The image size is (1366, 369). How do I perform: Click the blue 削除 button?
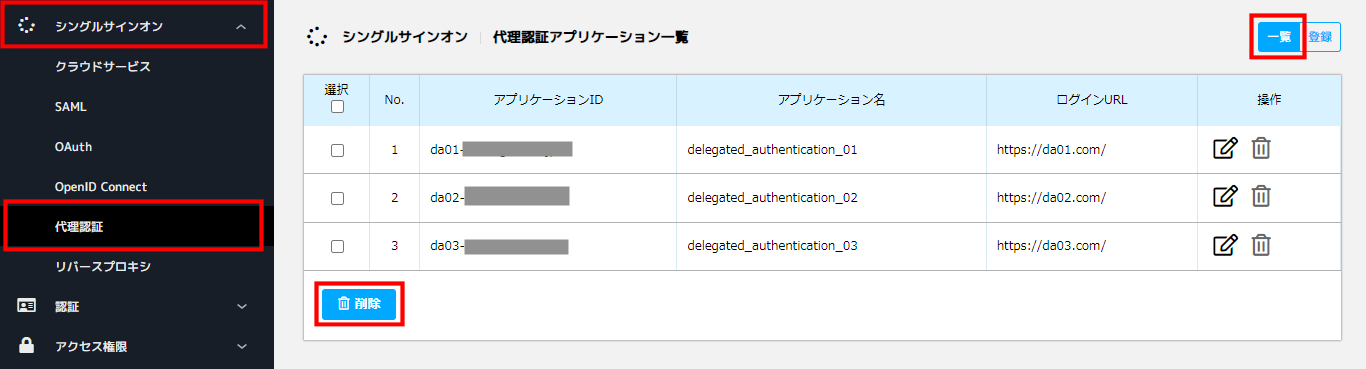(360, 304)
